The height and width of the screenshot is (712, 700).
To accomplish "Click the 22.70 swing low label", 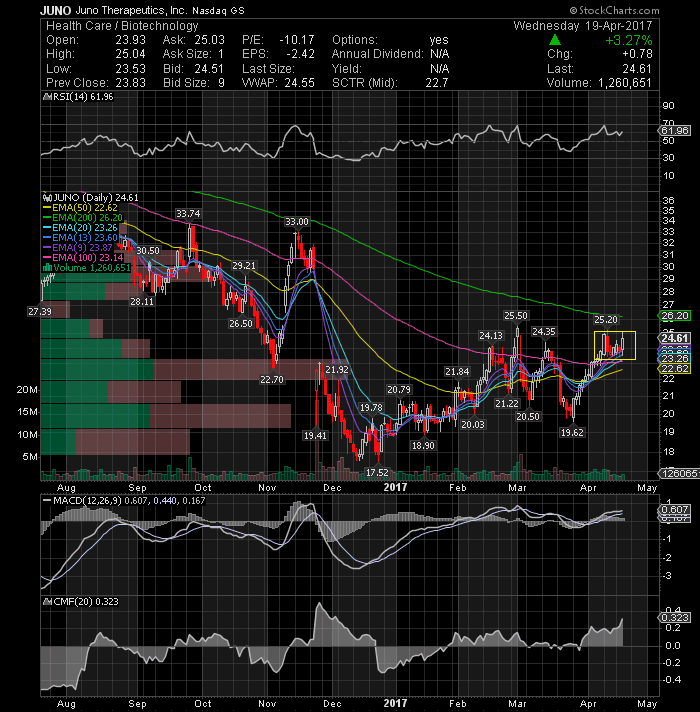I will coord(271,380).
